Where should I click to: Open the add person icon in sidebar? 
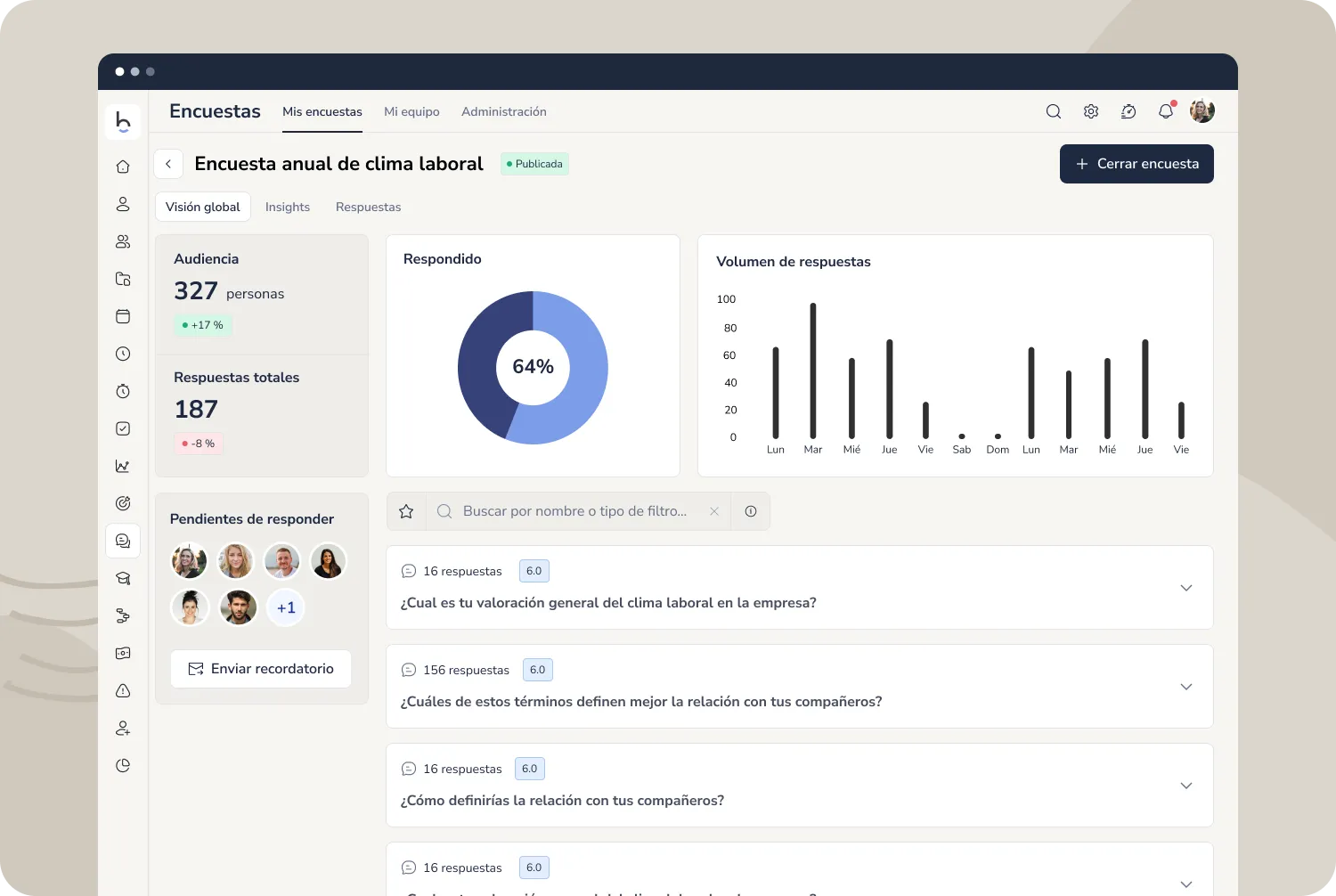pos(123,728)
